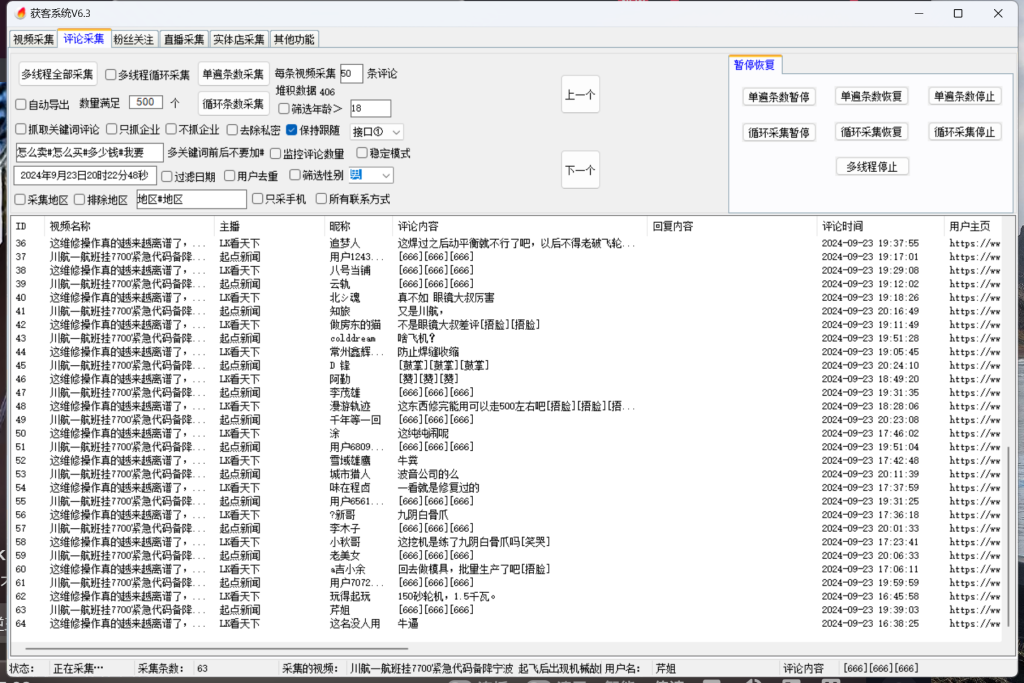Stop all threads with 多线程停止
The image size is (1024, 683).
pyautogui.click(x=871, y=167)
